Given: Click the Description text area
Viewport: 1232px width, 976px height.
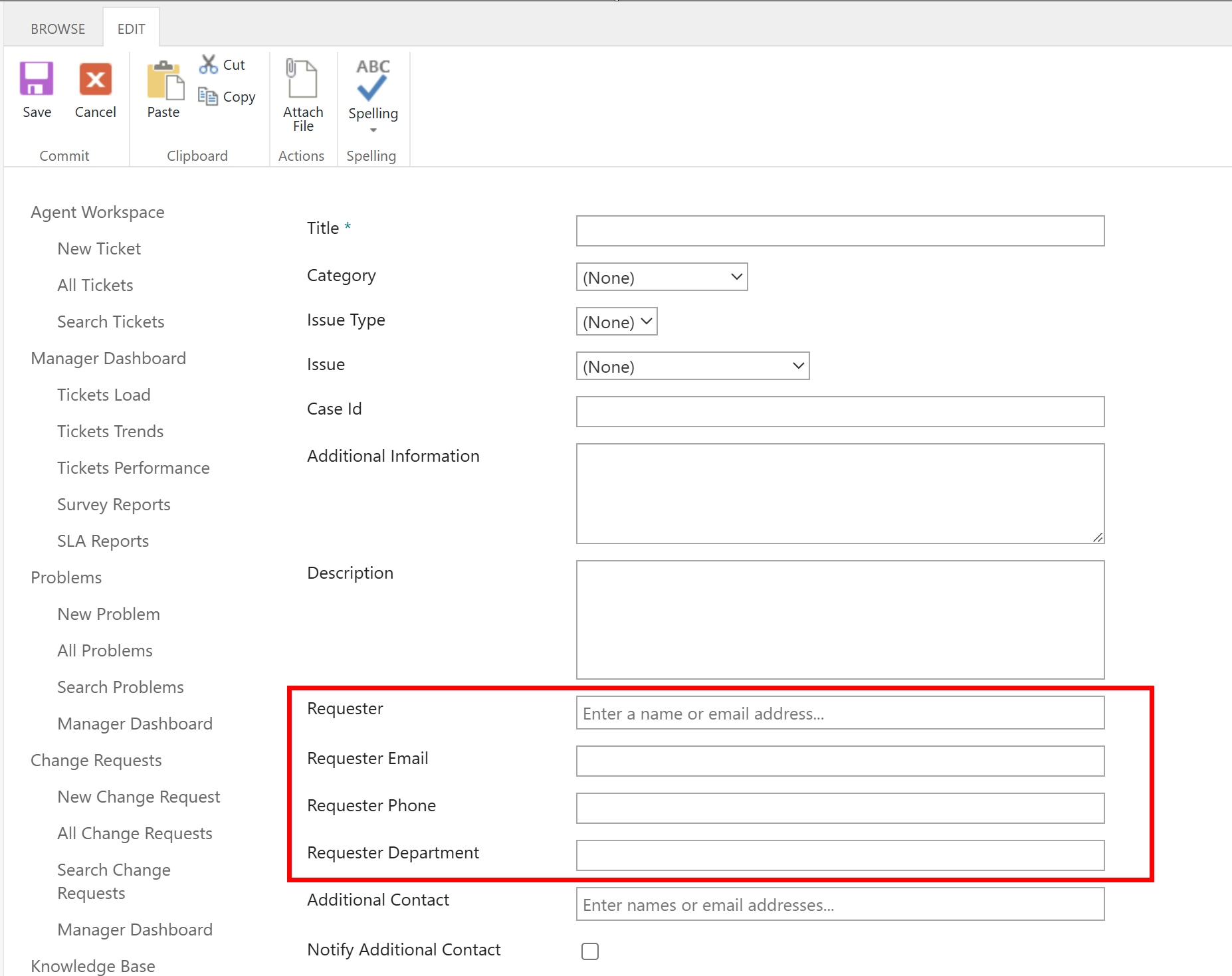Looking at the screenshot, I should [x=840, y=620].
